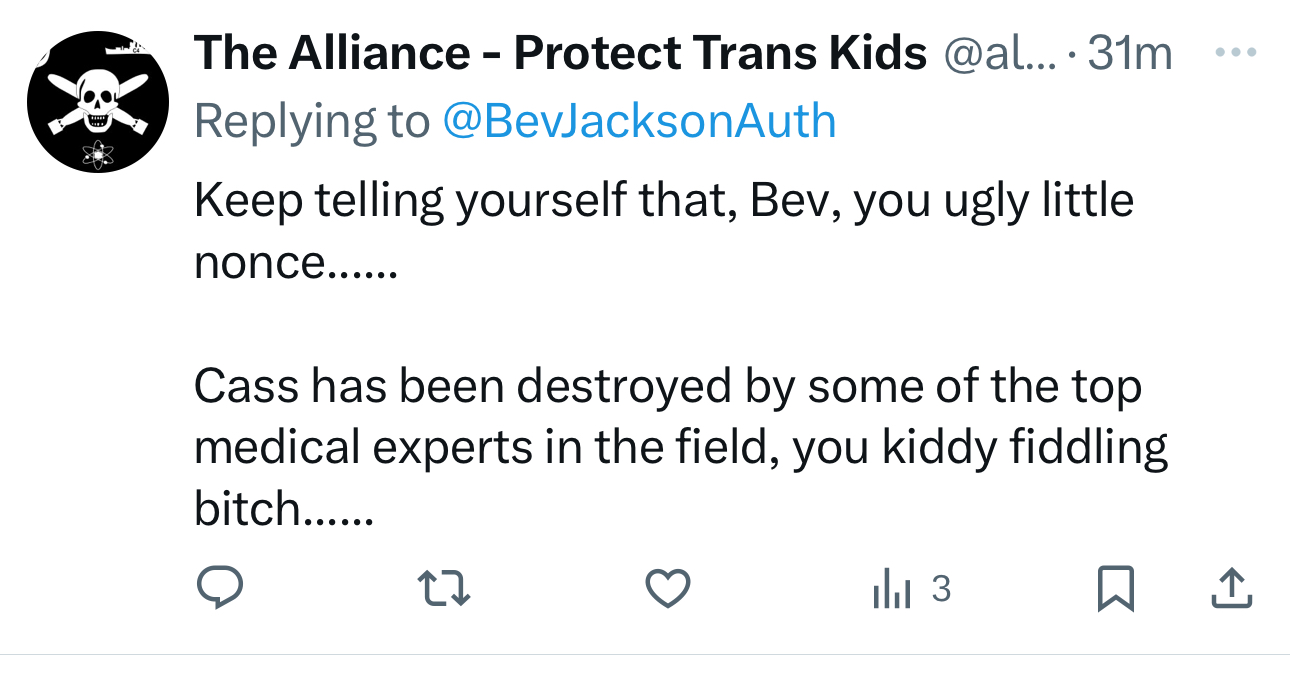The width and height of the screenshot is (1290, 681).
Task: Bookmark this tweet
Action: pos(1116,588)
